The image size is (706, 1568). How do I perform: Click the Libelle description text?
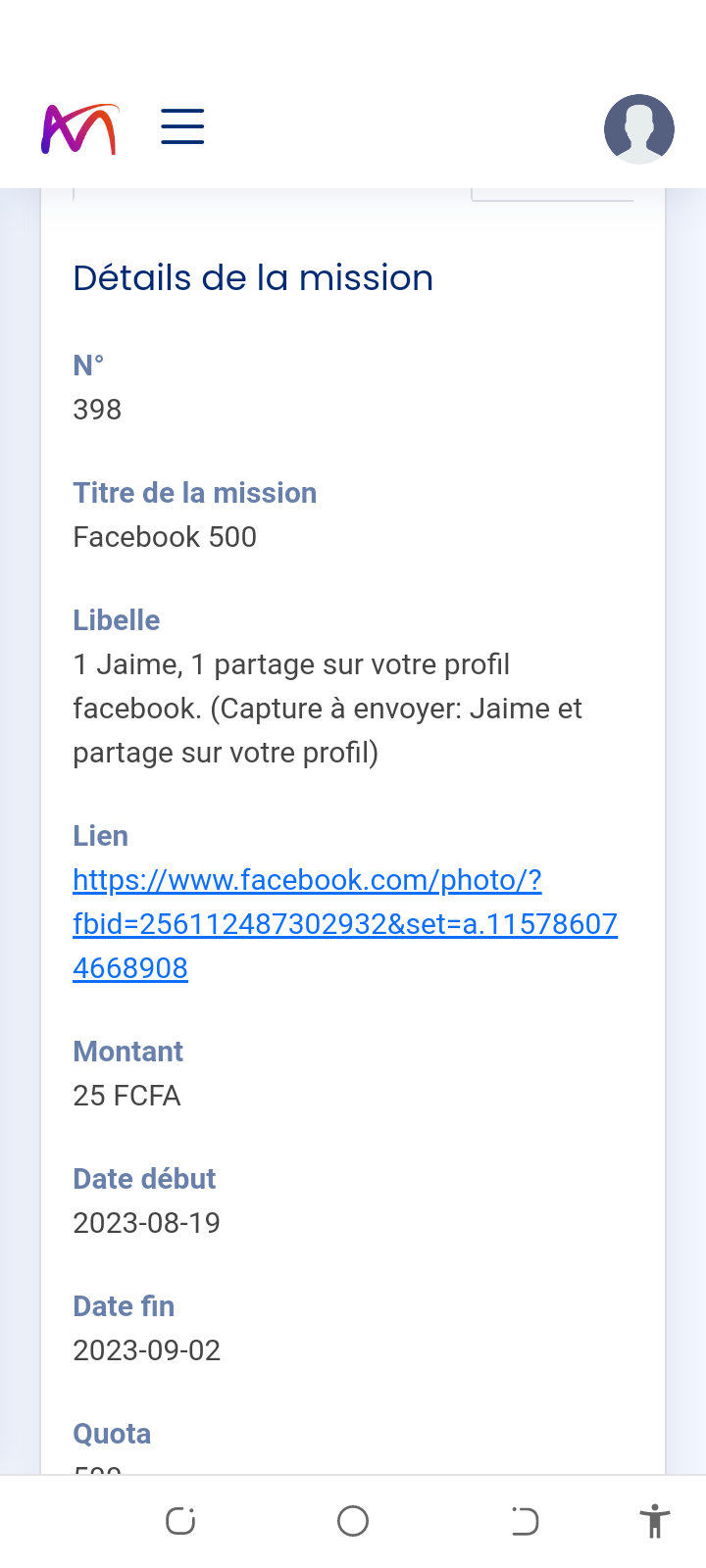point(328,709)
